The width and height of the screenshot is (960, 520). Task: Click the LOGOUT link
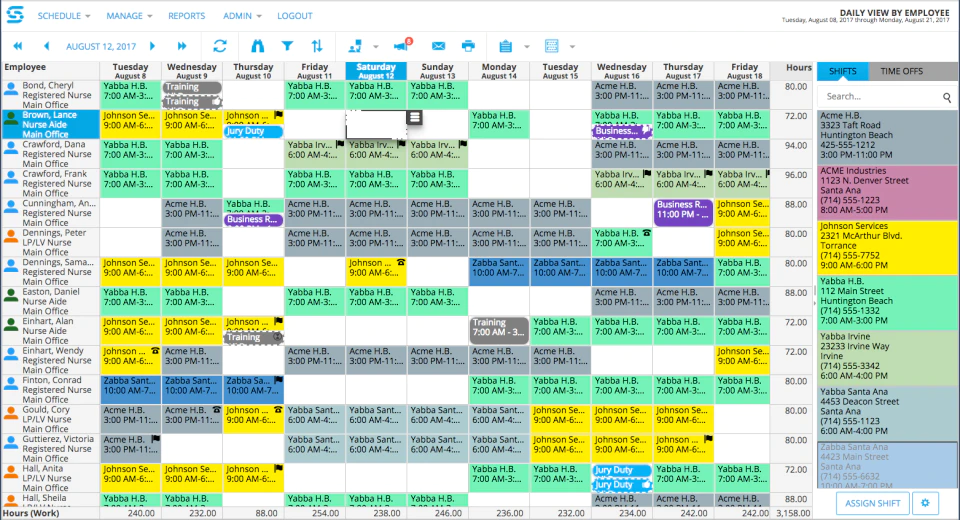(294, 16)
